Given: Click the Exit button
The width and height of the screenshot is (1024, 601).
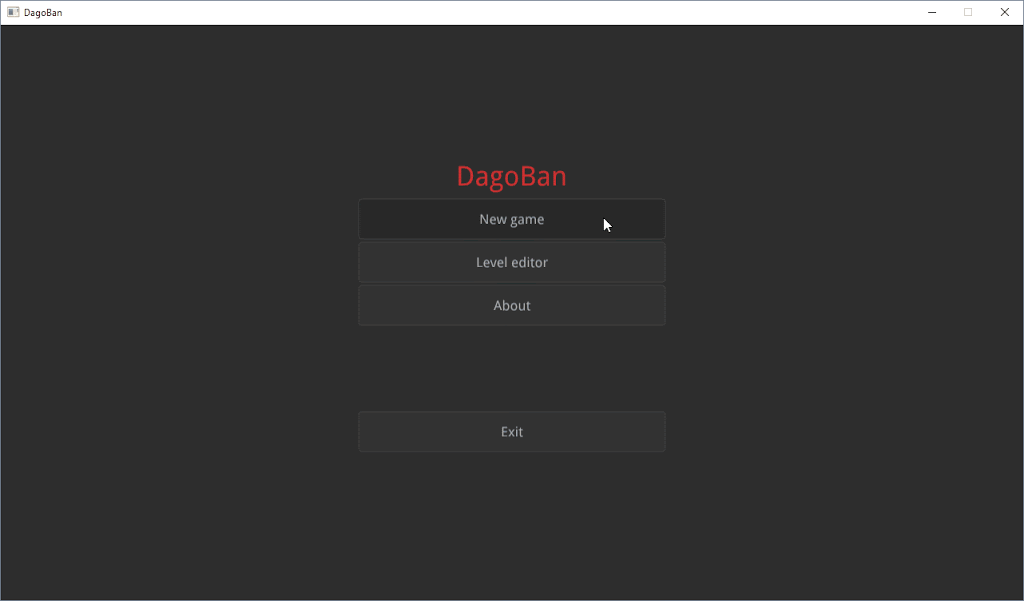Looking at the screenshot, I should [511, 431].
